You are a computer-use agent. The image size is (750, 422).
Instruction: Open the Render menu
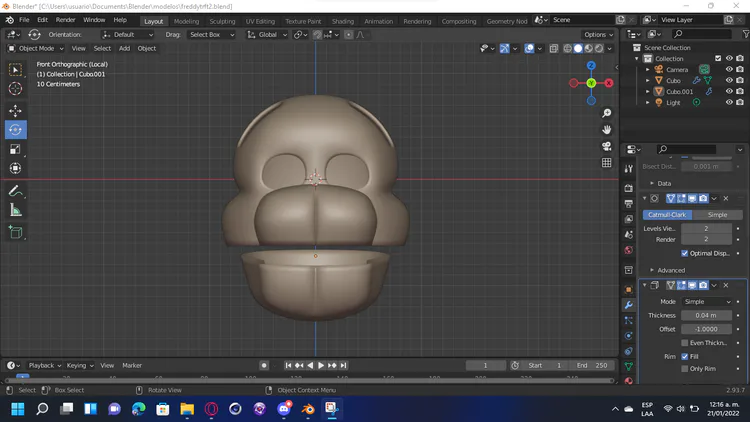pos(66,20)
